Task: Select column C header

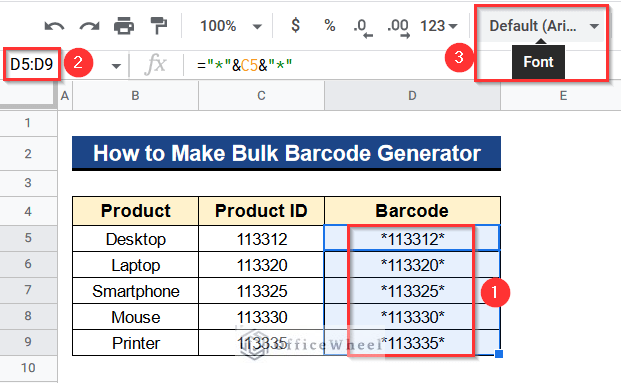Action: tap(261, 95)
